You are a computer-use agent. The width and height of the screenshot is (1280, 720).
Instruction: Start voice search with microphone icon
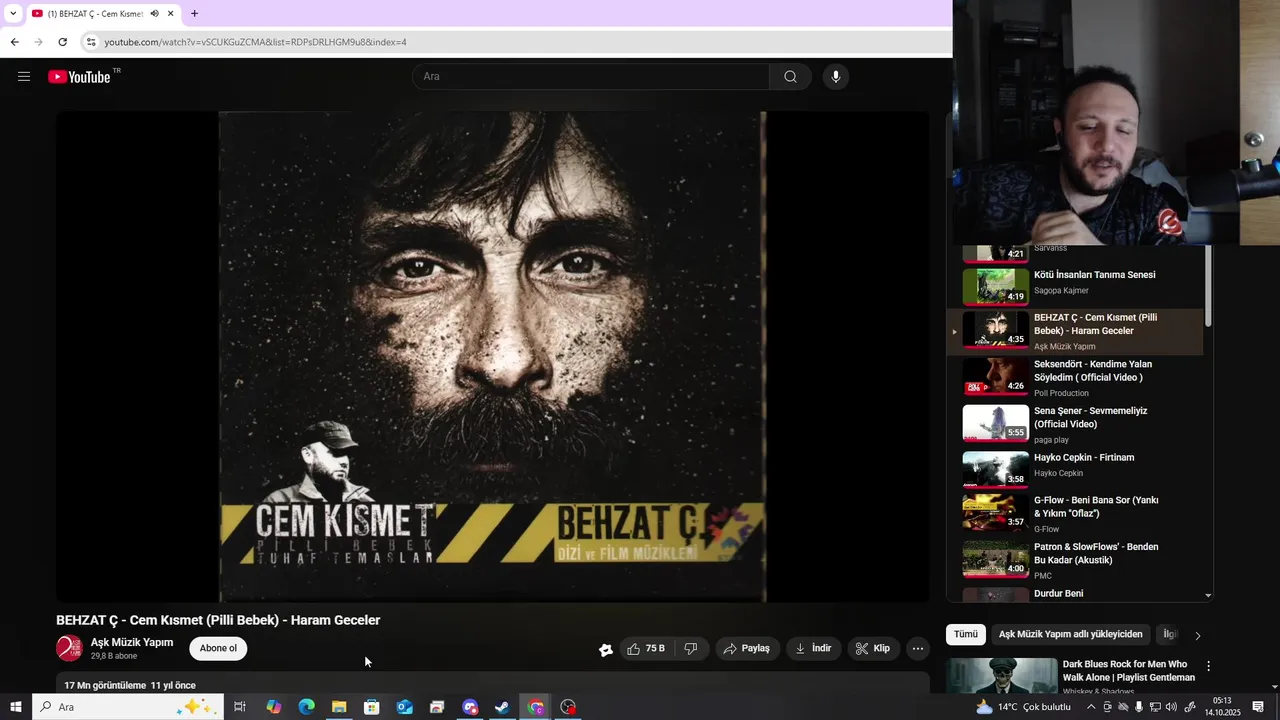coord(836,76)
